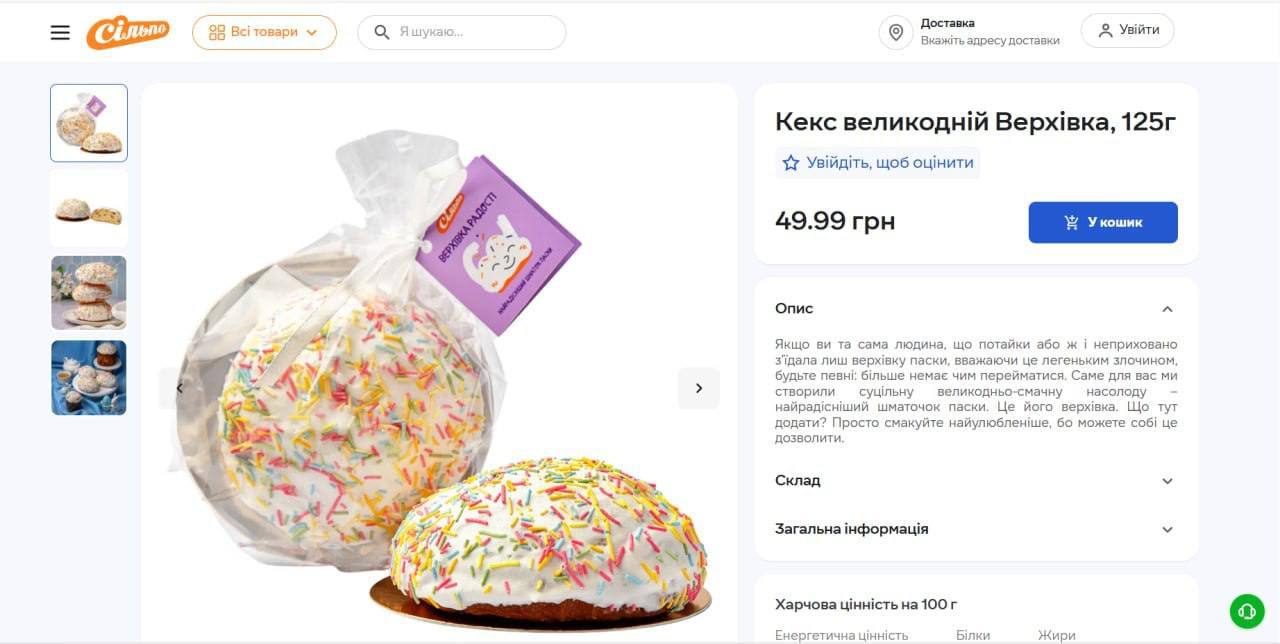Click the search magnifier icon

coord(381,32)
